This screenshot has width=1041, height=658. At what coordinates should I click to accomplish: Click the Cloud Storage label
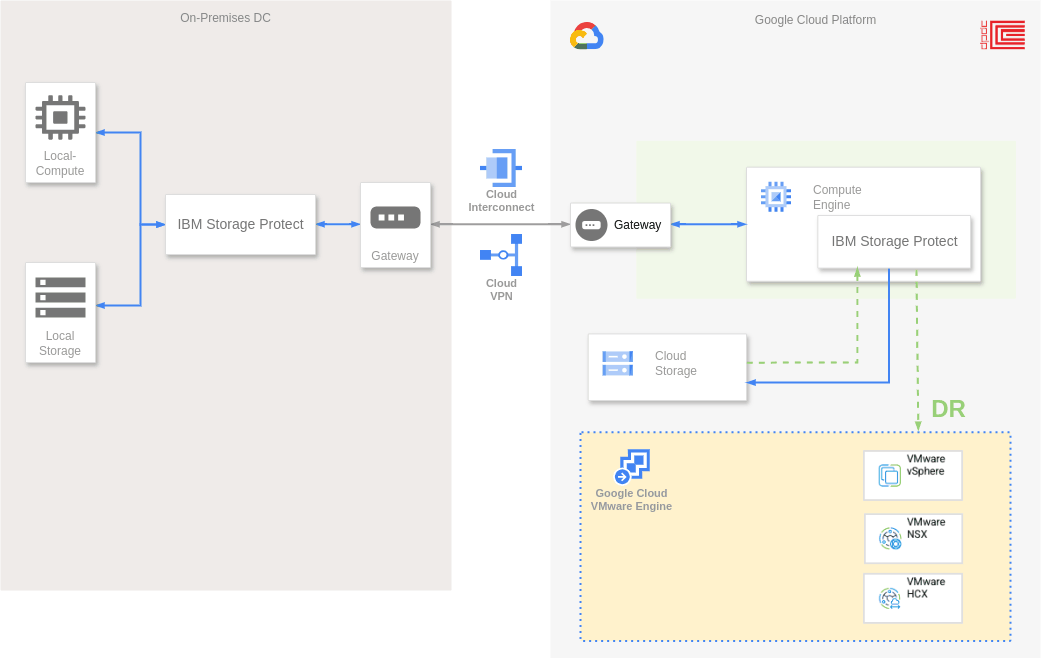pyautogui.click(x=676, y=363)
